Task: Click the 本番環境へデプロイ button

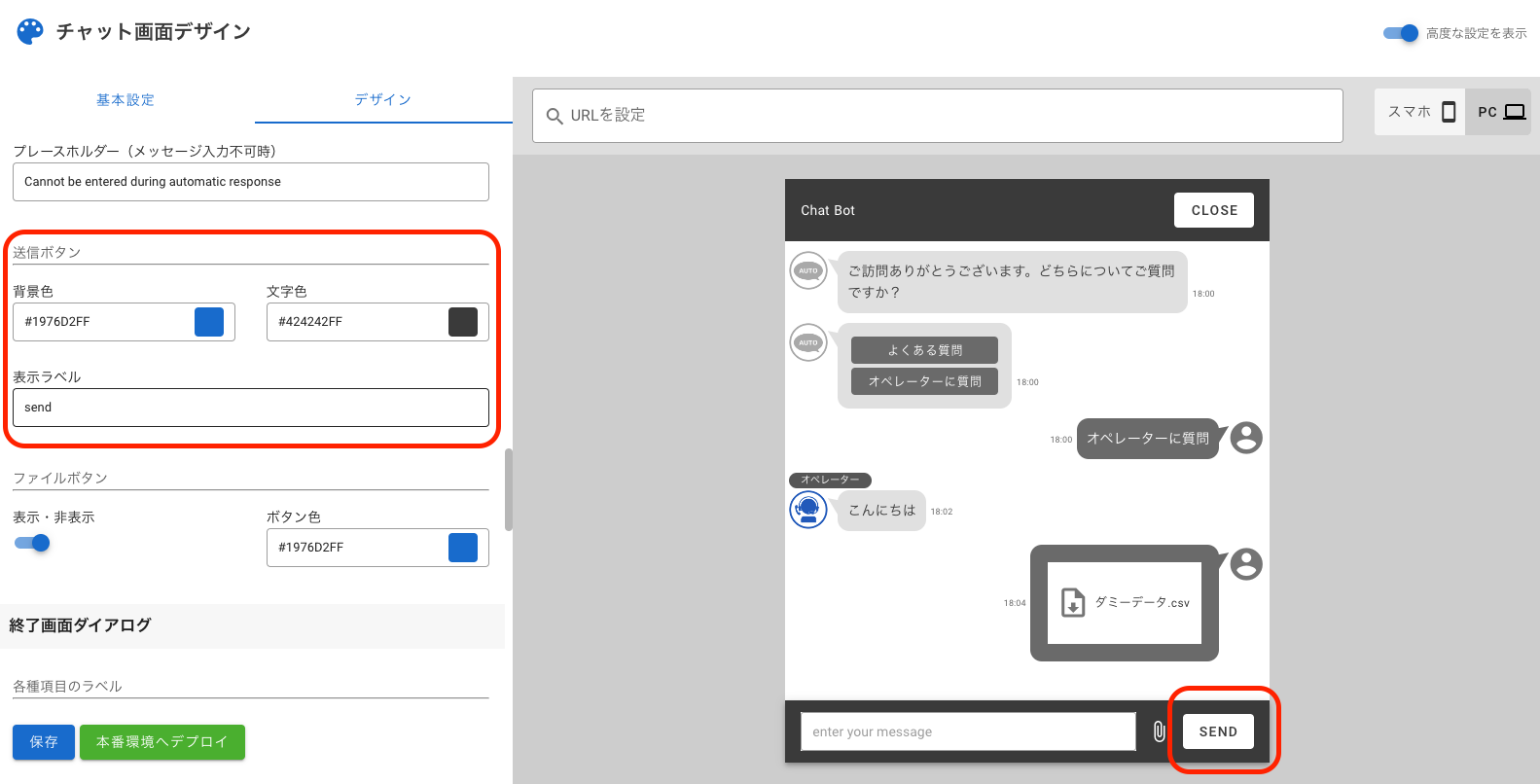Action: click(x=161, y=742)
